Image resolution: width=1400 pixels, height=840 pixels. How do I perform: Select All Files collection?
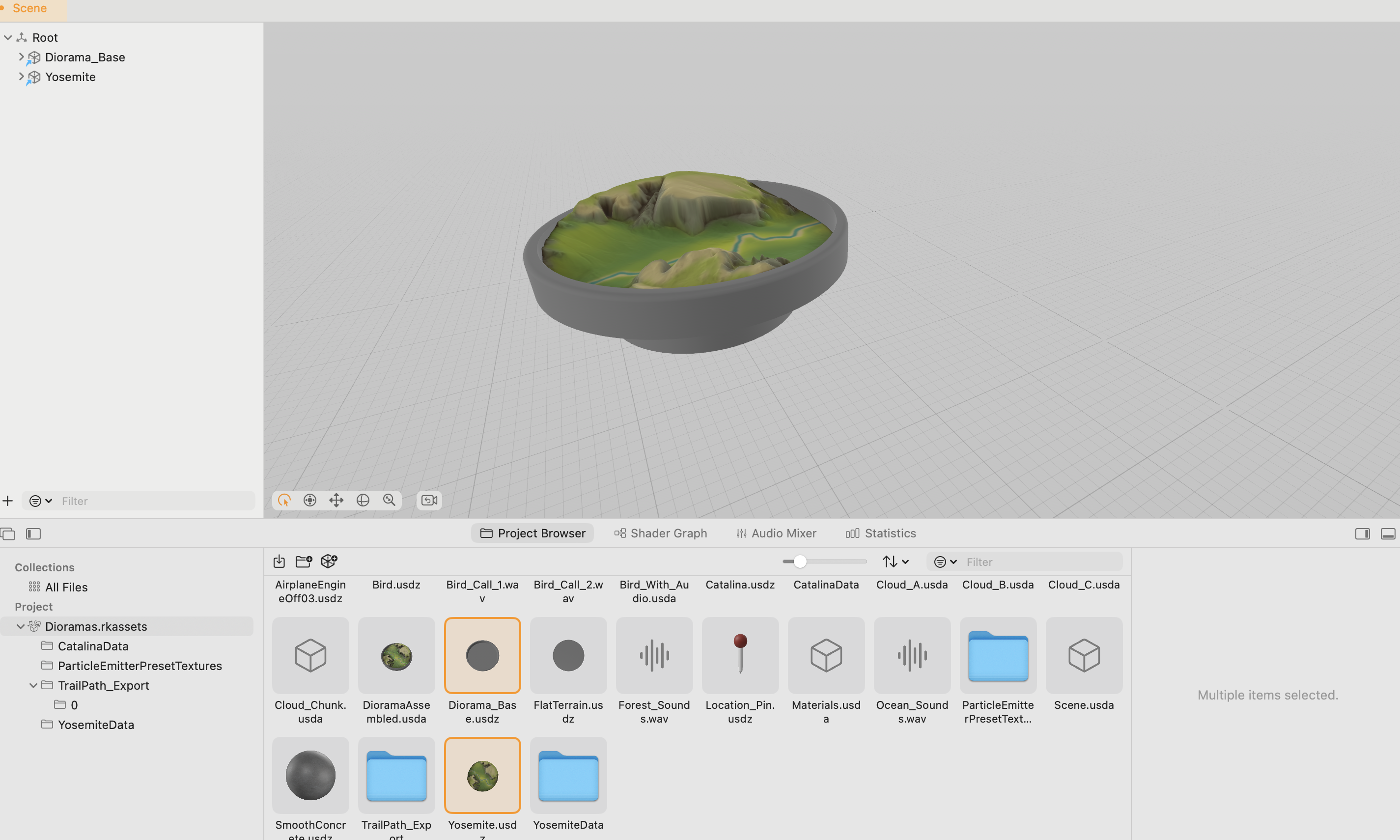pyautogui.click(x=66, y=587)
